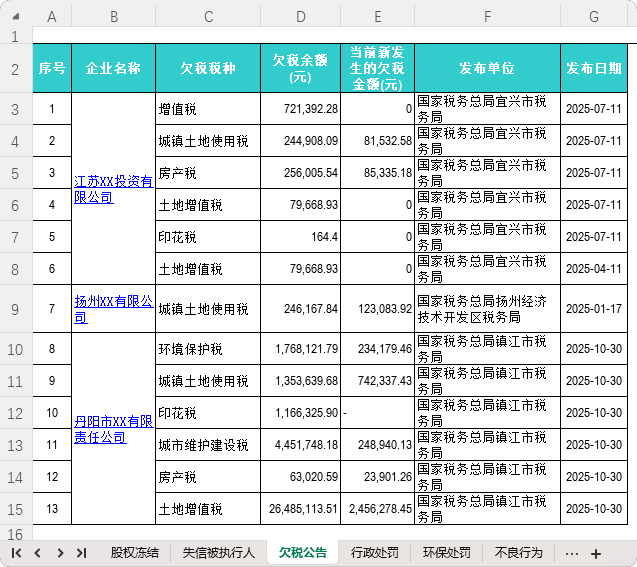Show more sheets via ellipsis
This screenshot has height=567, width=637.
(x=572, y=554)
